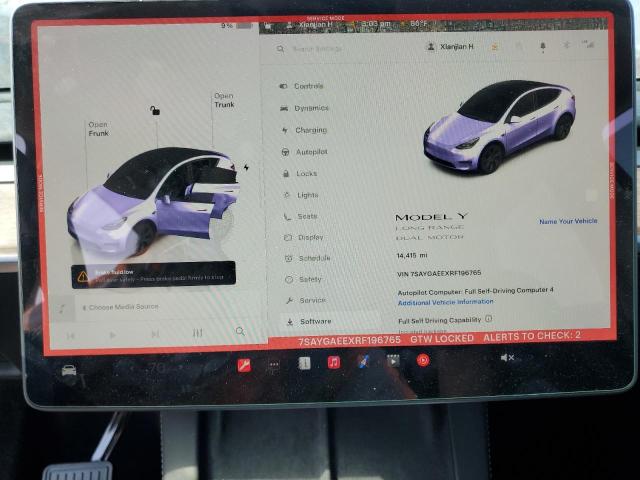Select the Service menu item
Screen dimensions: 640x480
(306, 300)
